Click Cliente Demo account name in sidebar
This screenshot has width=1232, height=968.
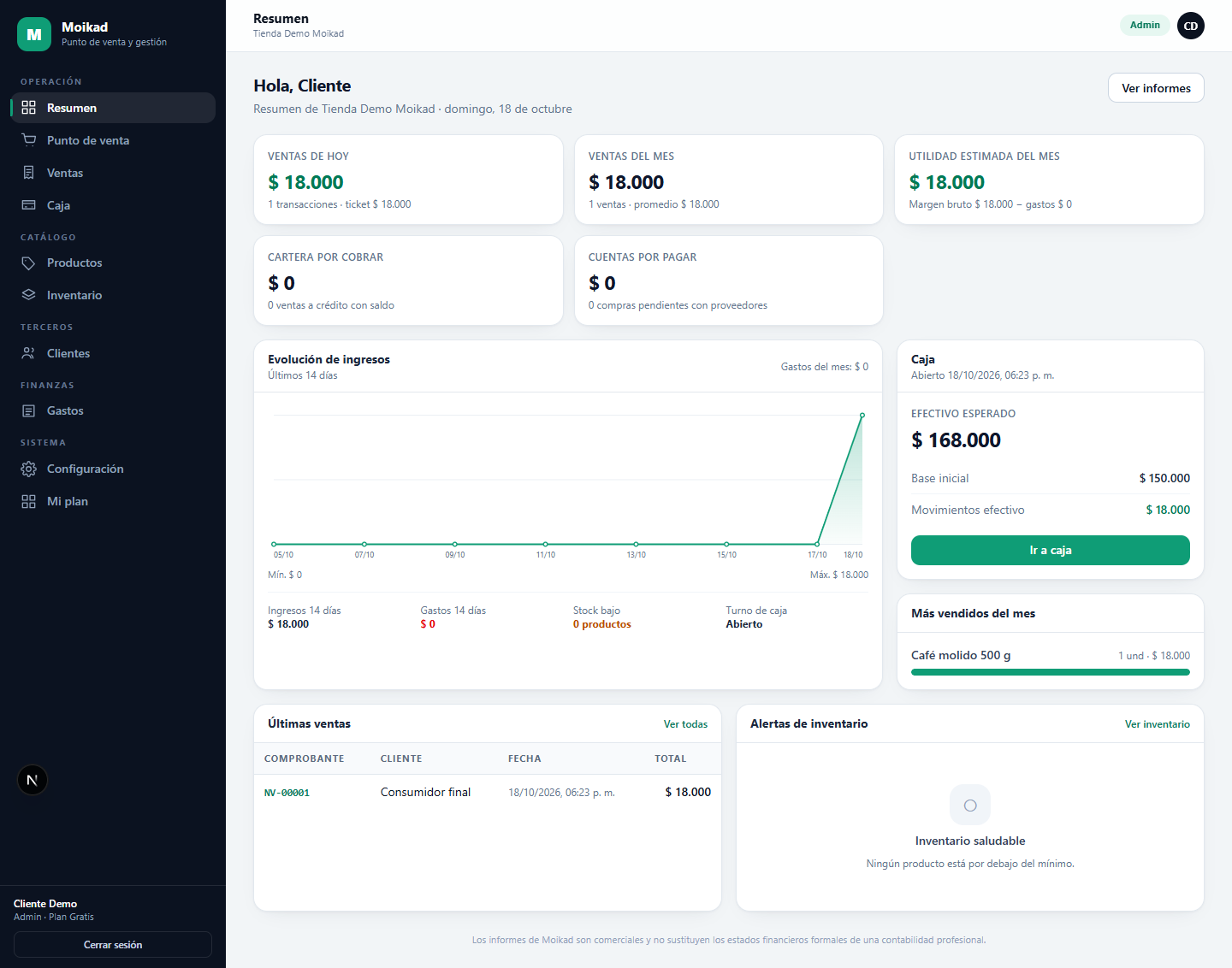(x=45, y=904)
